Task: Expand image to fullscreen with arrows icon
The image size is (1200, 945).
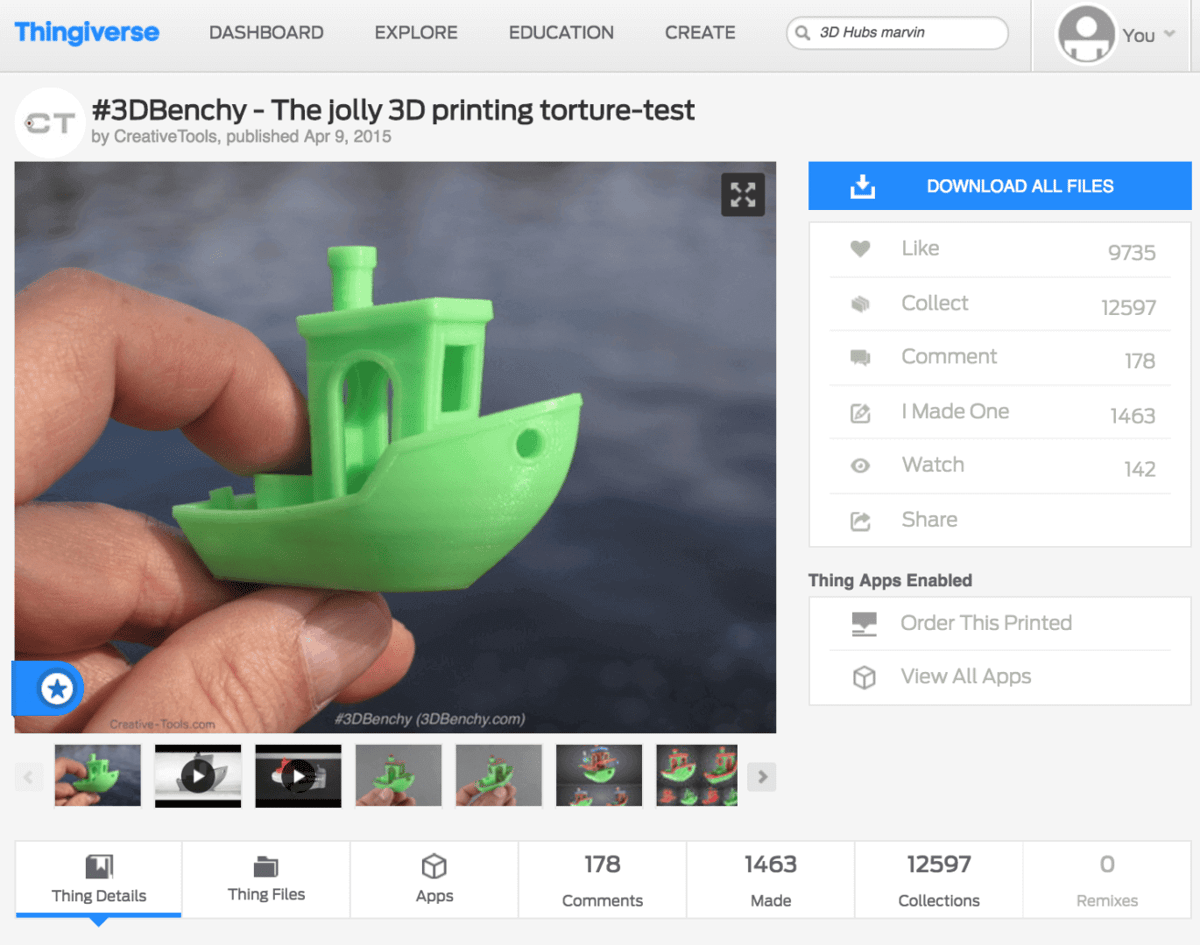Action: coord(743,194)
